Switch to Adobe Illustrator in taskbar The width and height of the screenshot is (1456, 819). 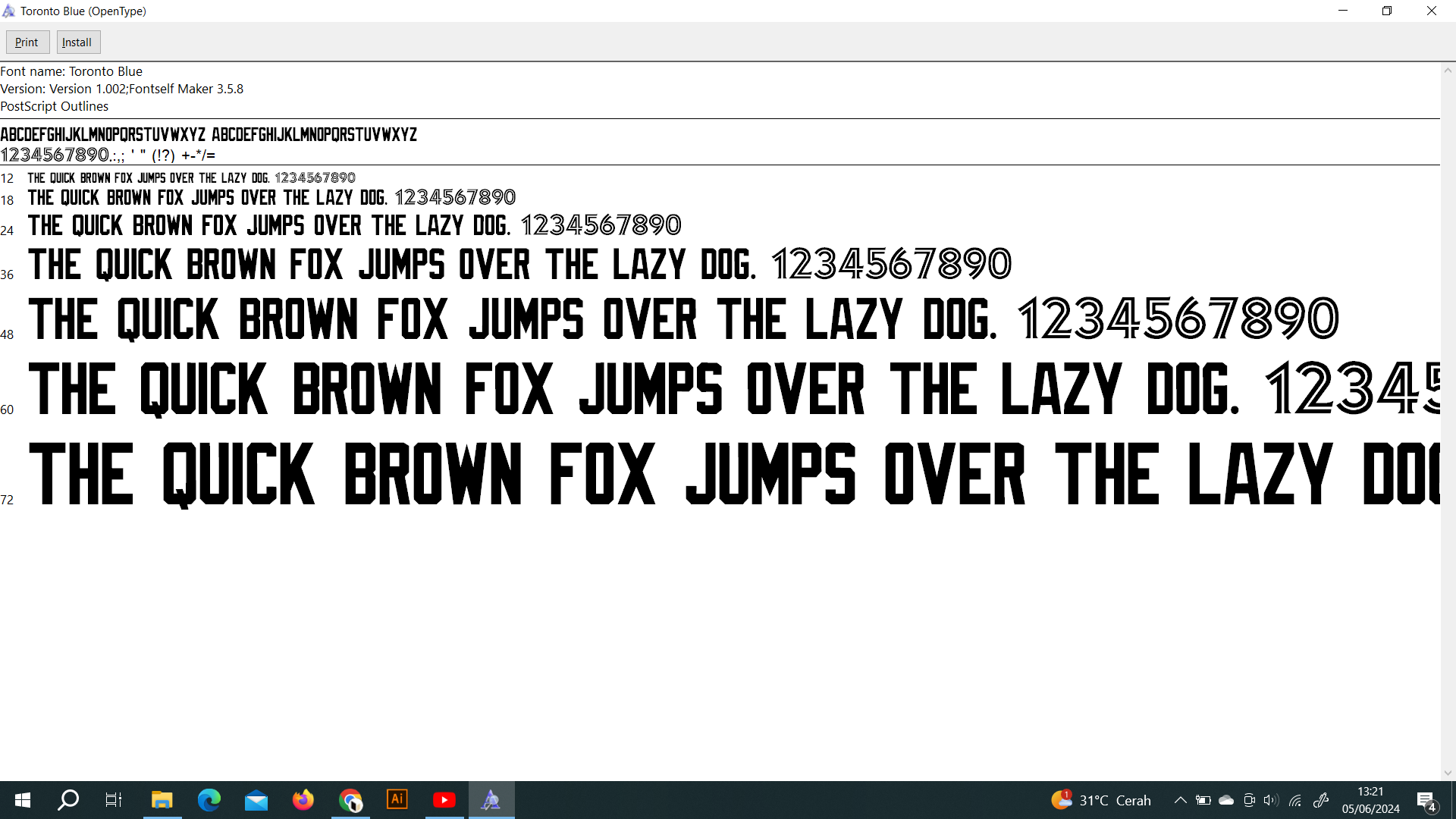(x=397, y=800)
